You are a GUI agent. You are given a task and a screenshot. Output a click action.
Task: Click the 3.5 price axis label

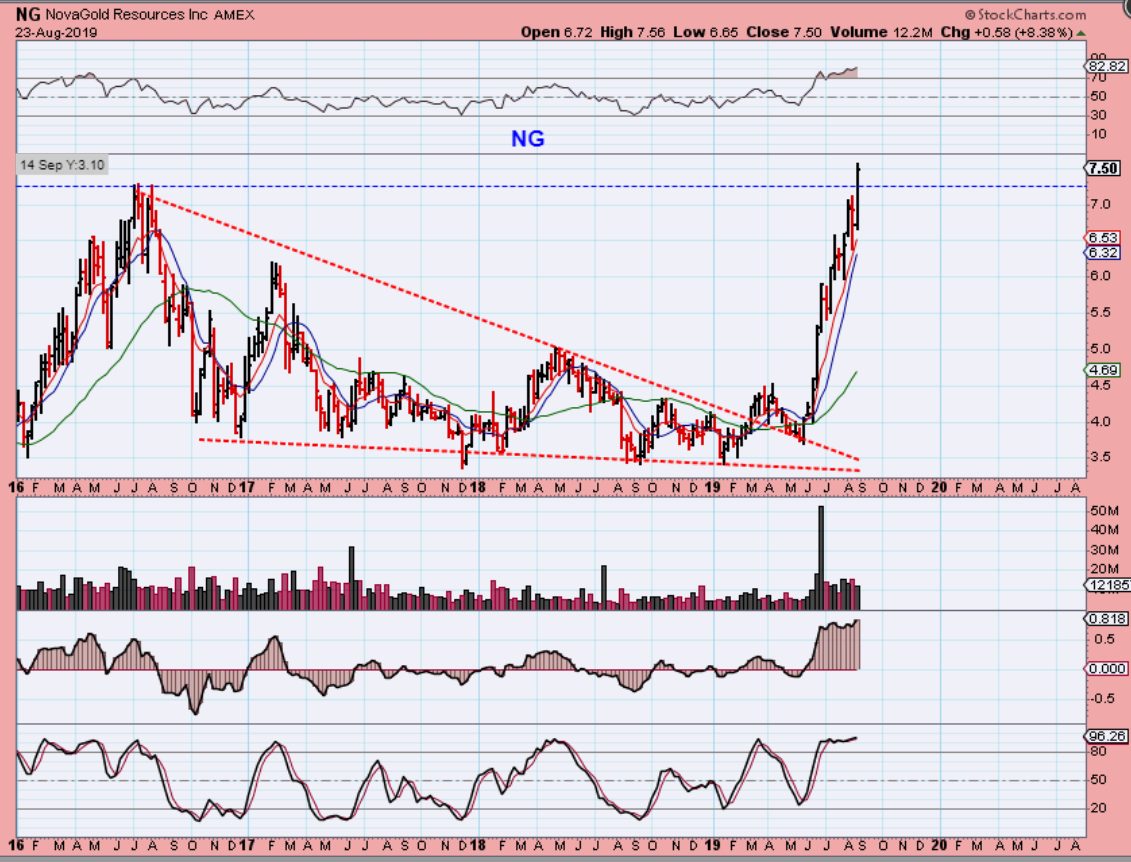coord(1101,457)
